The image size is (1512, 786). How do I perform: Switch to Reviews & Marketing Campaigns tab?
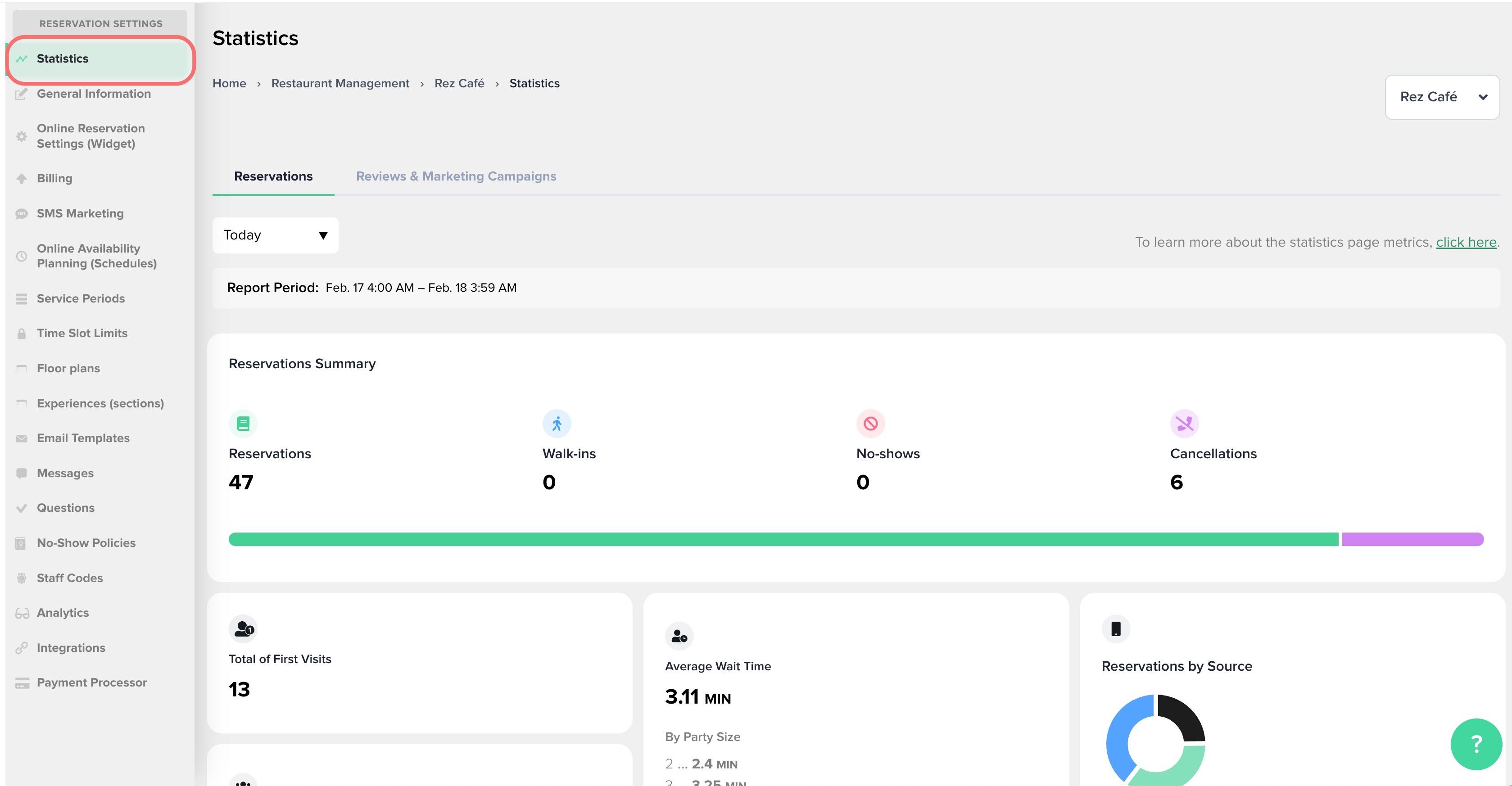point(456,176)
